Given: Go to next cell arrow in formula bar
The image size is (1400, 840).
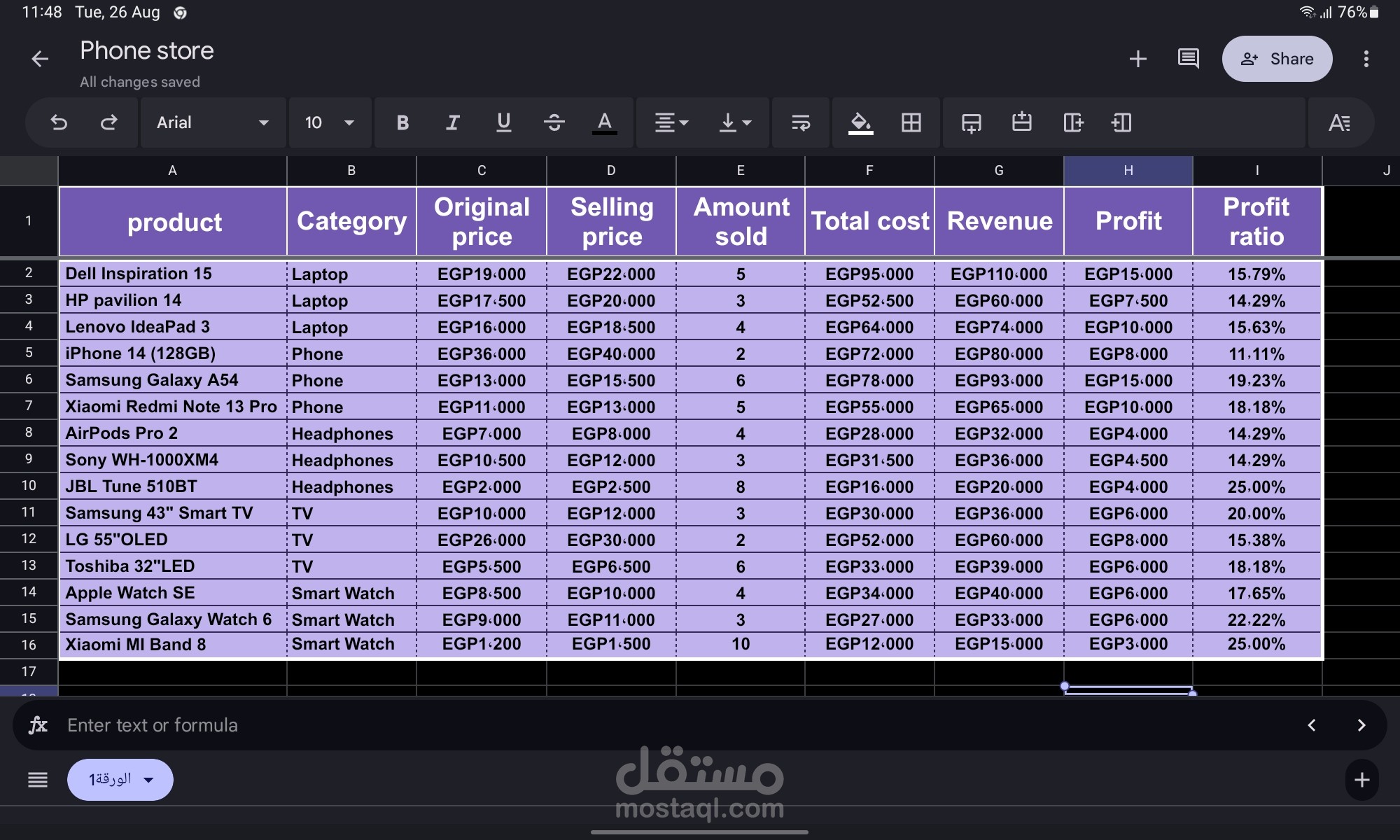Looking at the screenshot, I should [1361, 725].
